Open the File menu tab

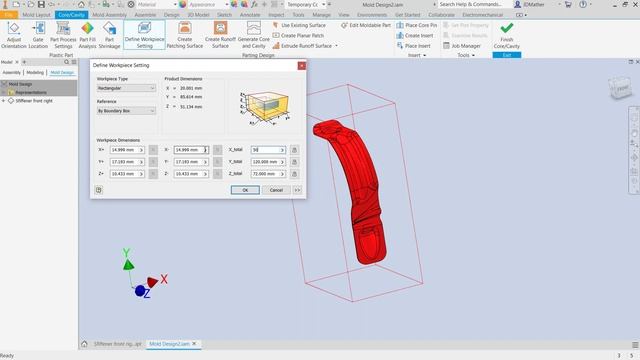click(x=9, y=15)
